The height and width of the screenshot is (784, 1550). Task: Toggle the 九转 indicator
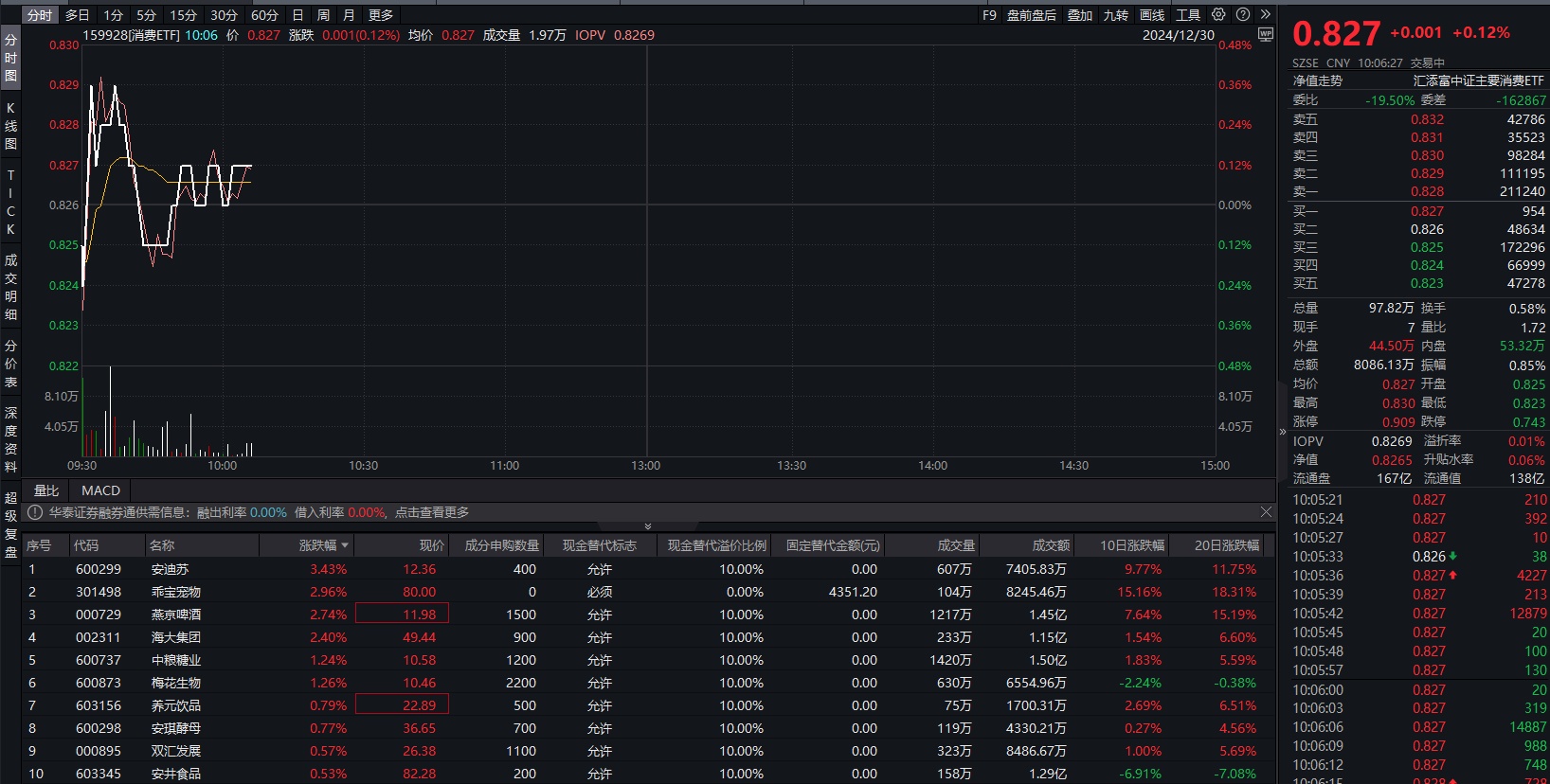1115,15
